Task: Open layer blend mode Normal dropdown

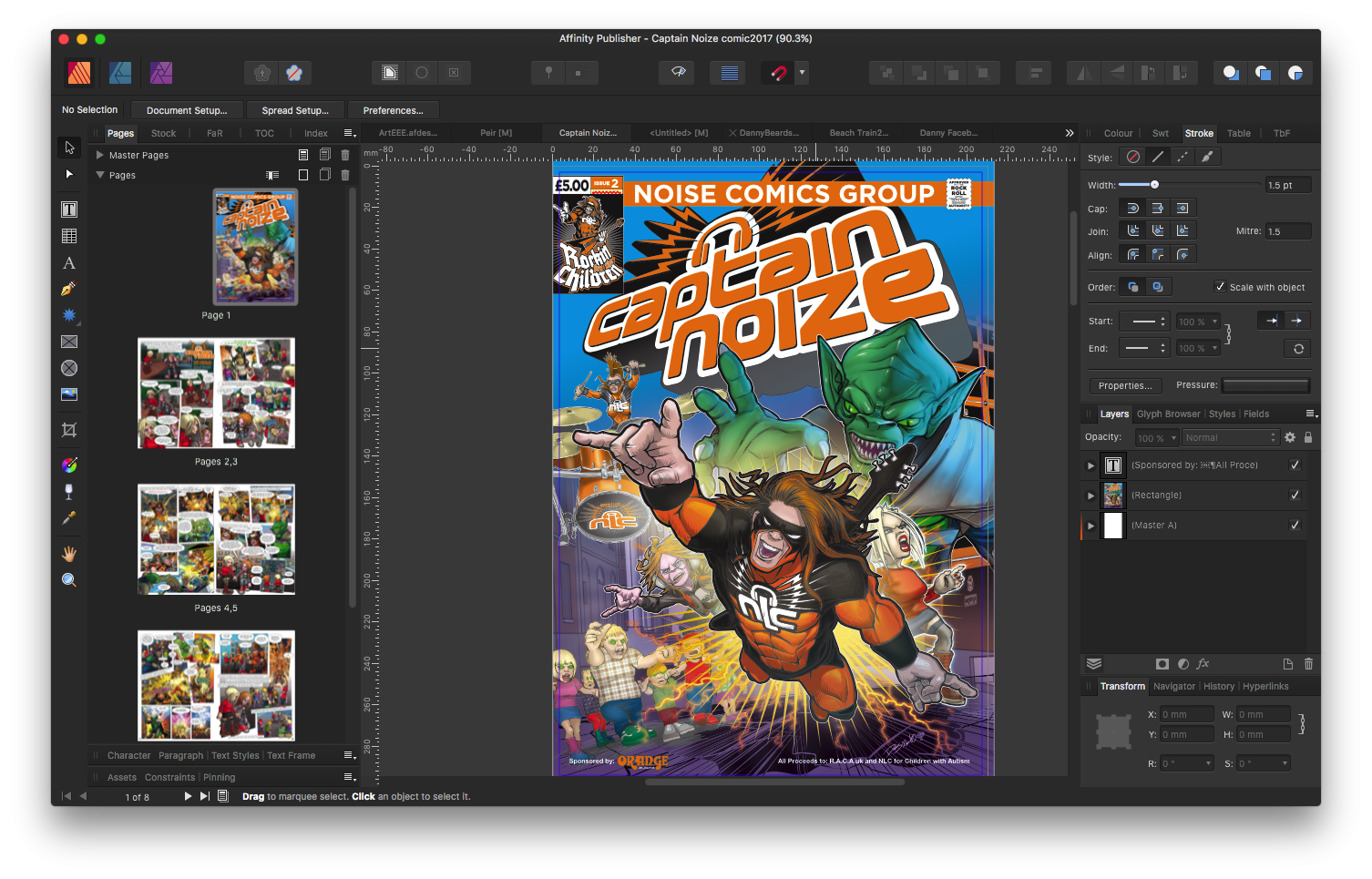Action: click(1230, 437)
